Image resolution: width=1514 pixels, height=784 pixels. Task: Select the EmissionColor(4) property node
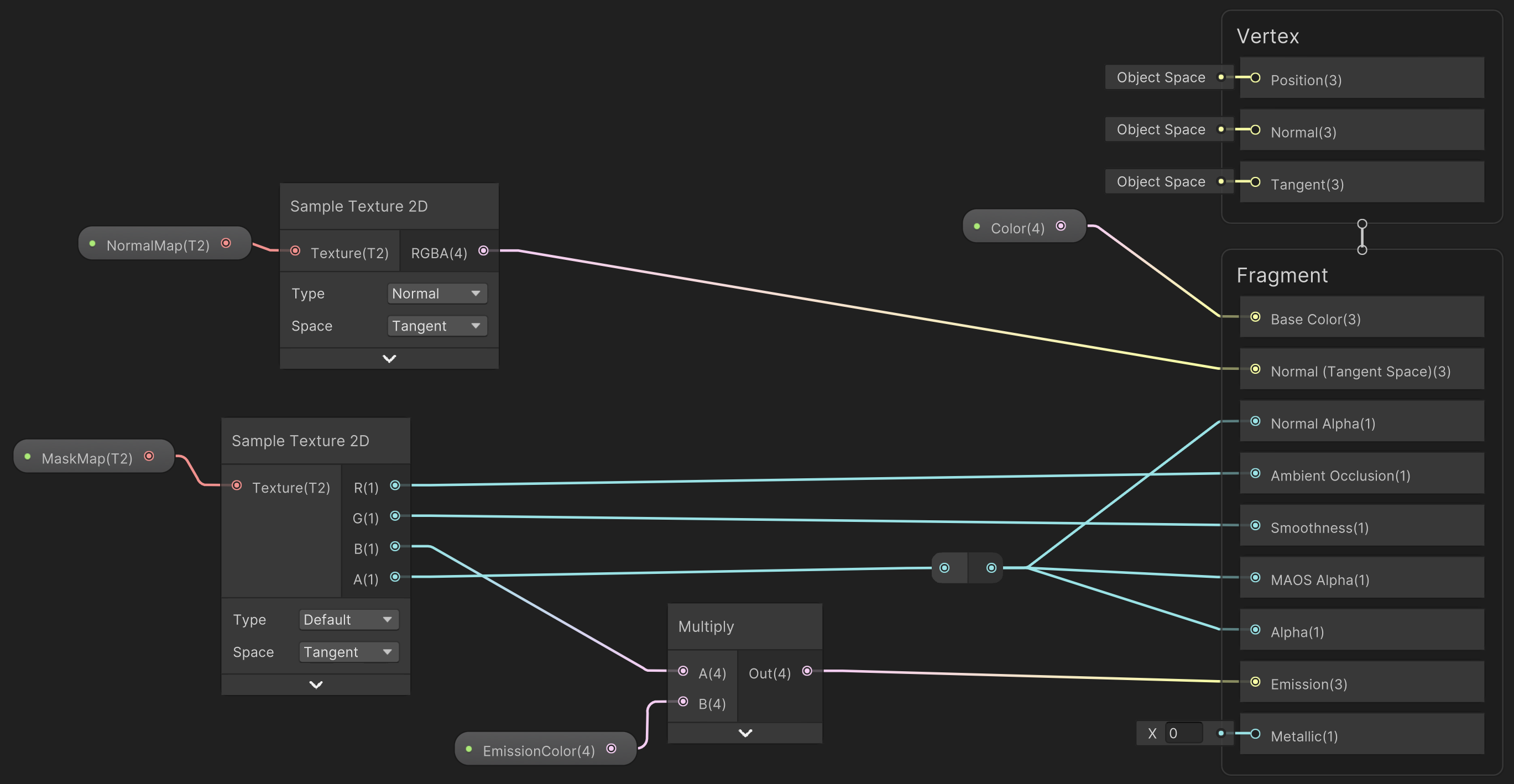point(538,750)
